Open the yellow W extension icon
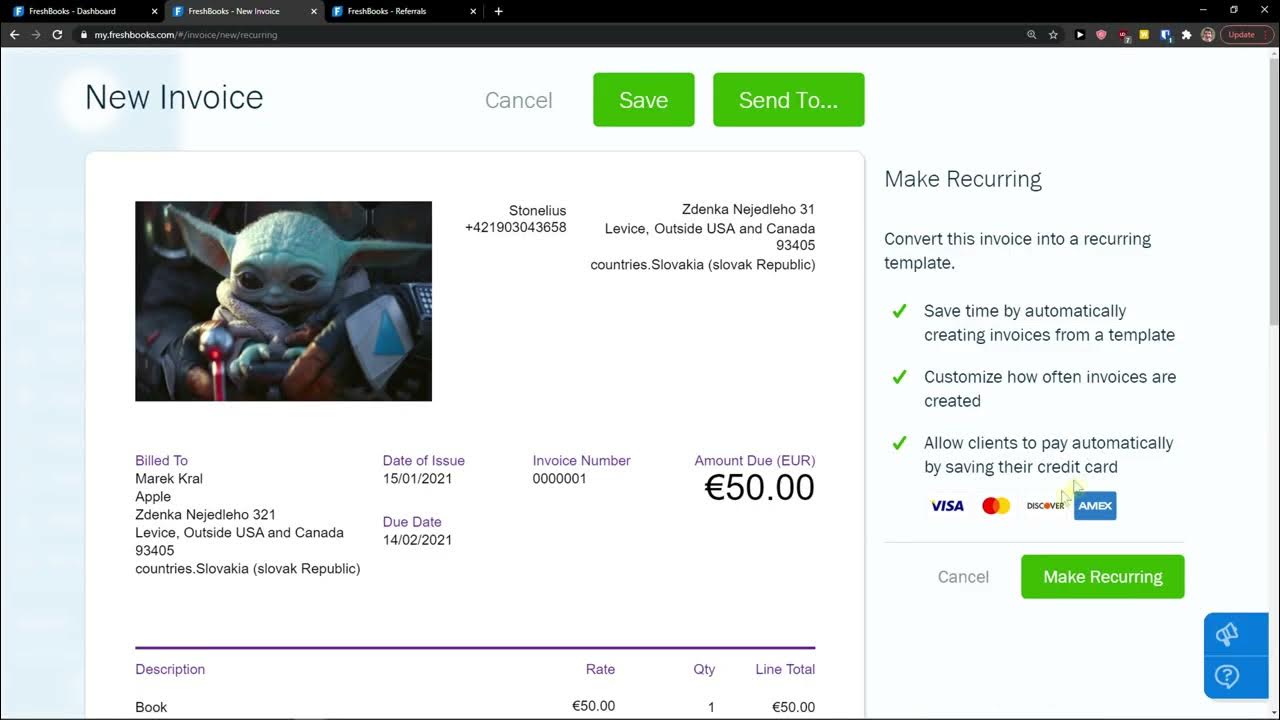Screen dimensions: 1280x720 point(1144,34)
